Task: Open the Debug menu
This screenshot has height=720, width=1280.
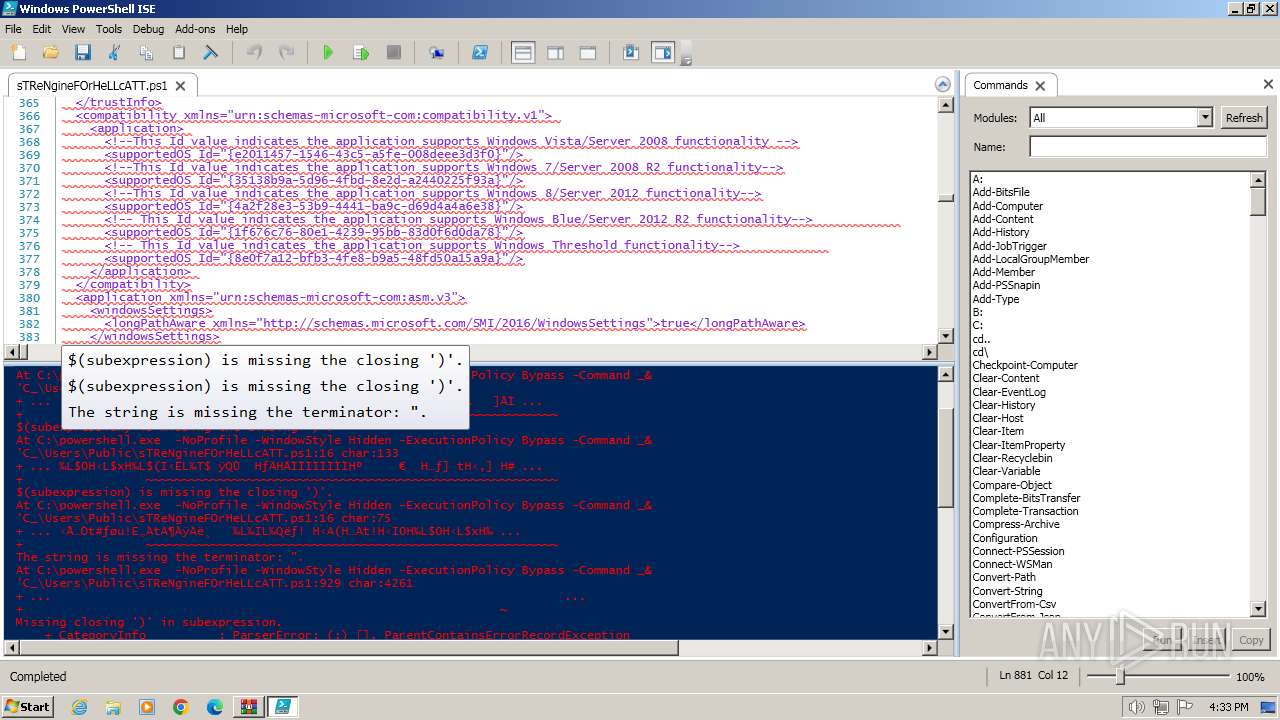Action: coord(148,29)
